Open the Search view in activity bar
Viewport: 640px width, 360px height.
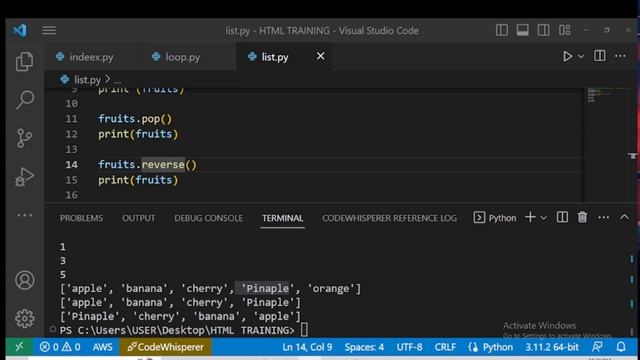(24, 99)
